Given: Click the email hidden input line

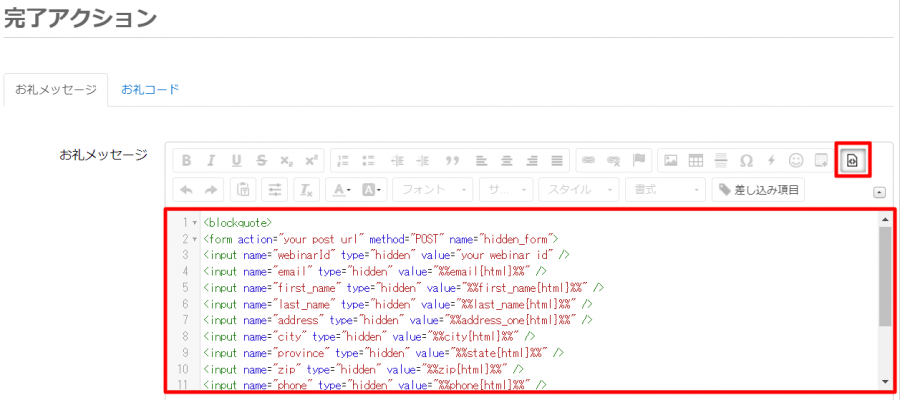Looking at the screenshot, I should (375, 270).
